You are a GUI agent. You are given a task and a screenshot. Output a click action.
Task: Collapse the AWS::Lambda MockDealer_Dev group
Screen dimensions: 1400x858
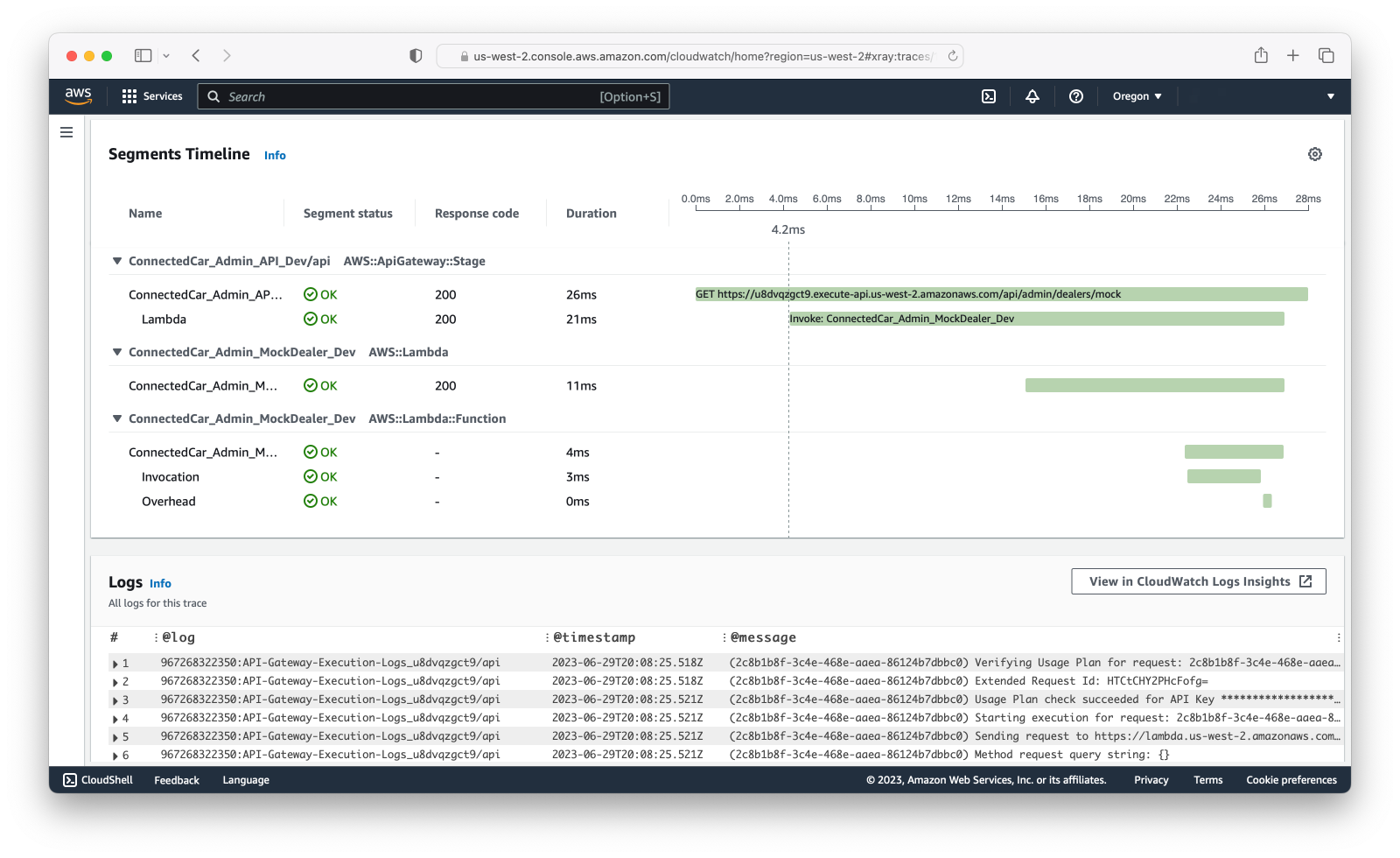(116, 352)
